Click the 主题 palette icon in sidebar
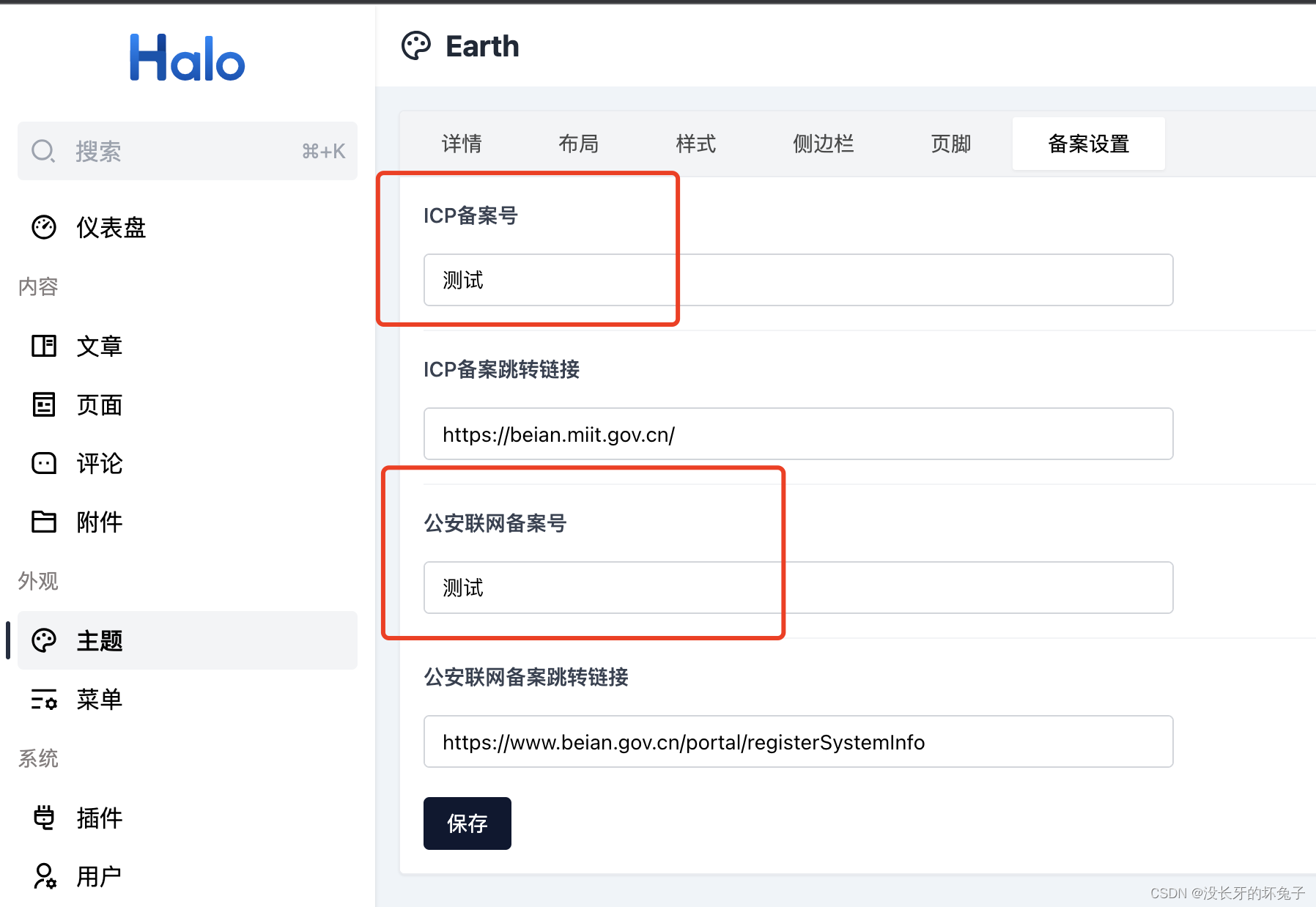1316x907 pixels. click(44, 640)
